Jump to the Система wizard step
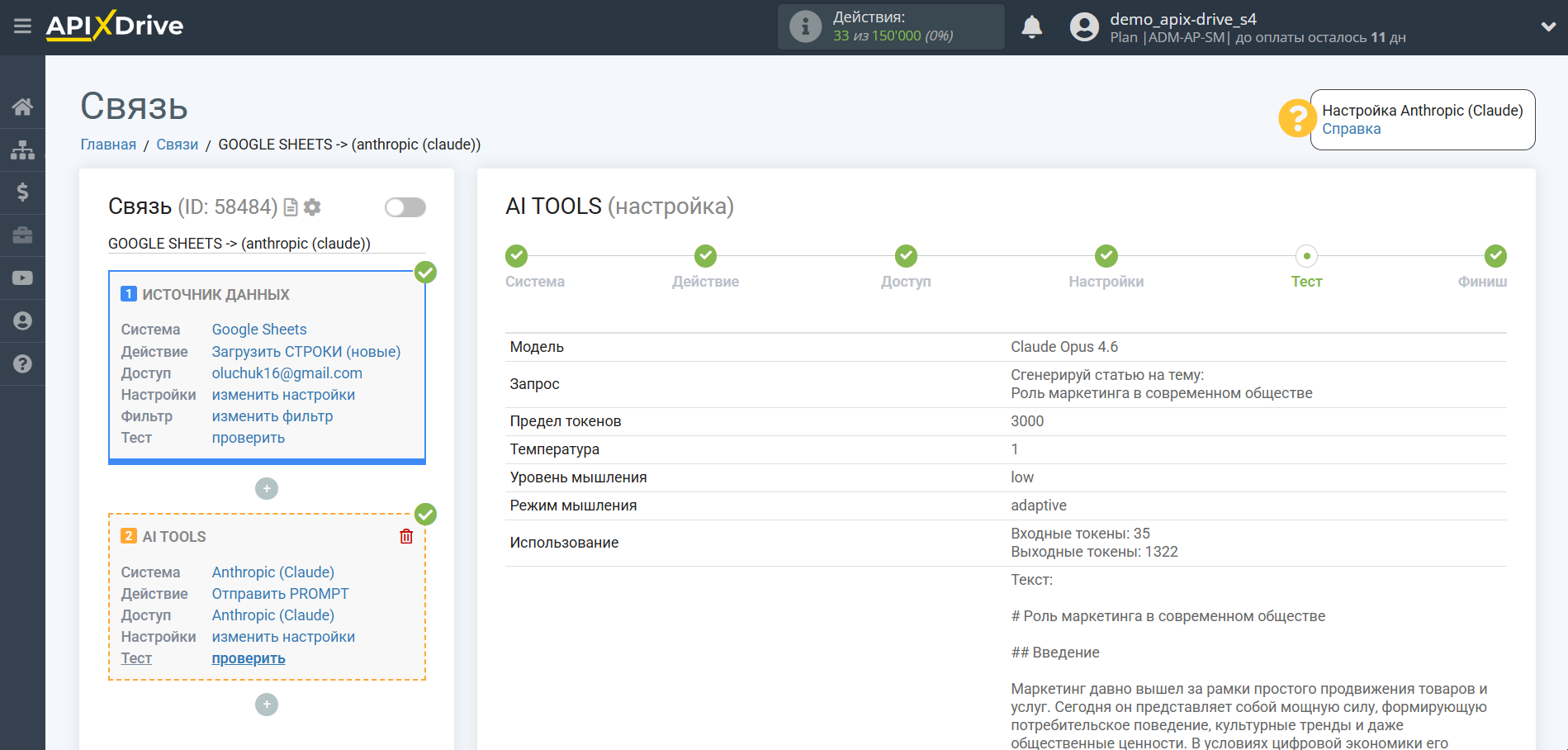Viewport: 1568px width, 750px height. click(x=517, y=257)
